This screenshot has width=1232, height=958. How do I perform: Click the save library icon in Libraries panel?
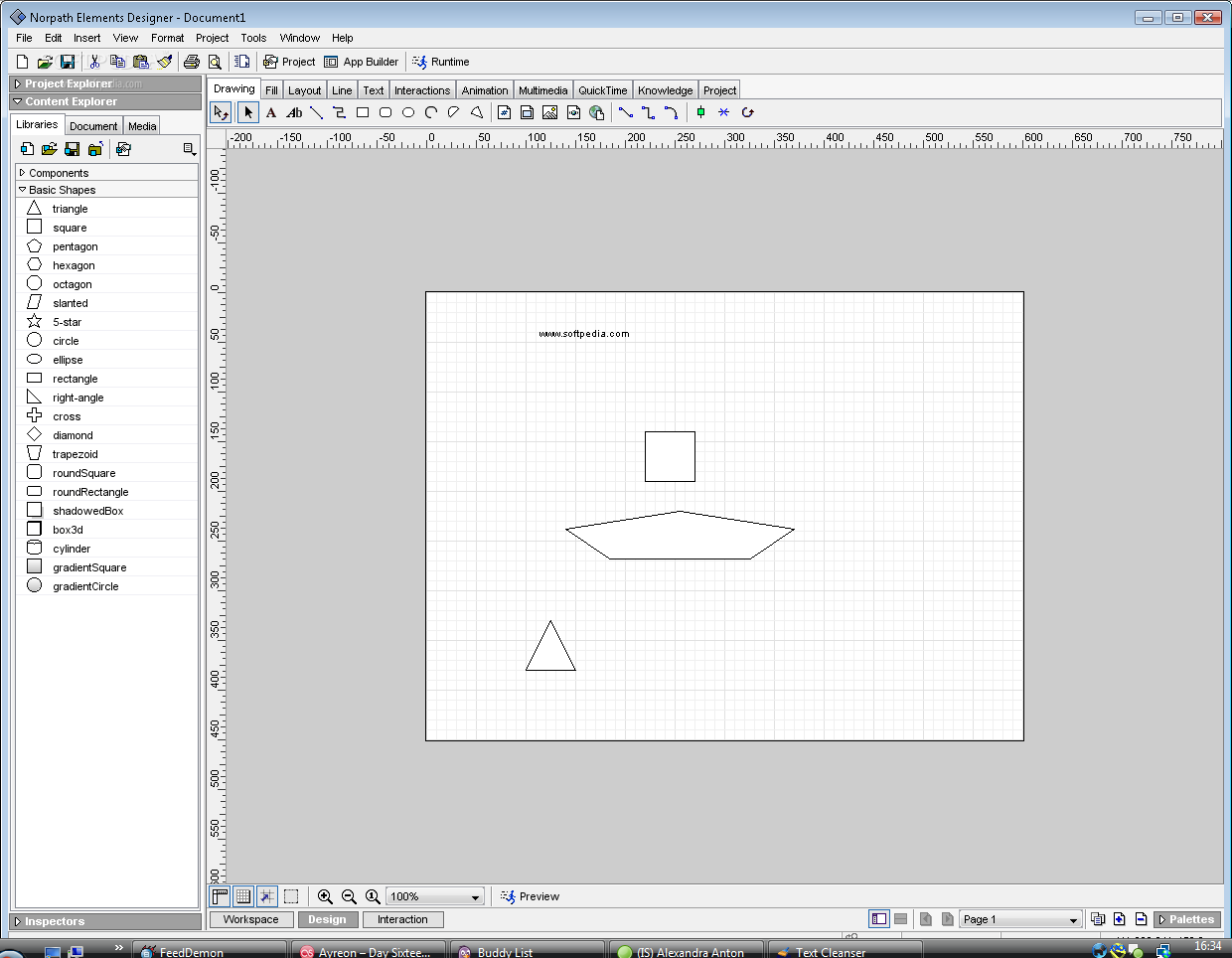pos(72,149)
